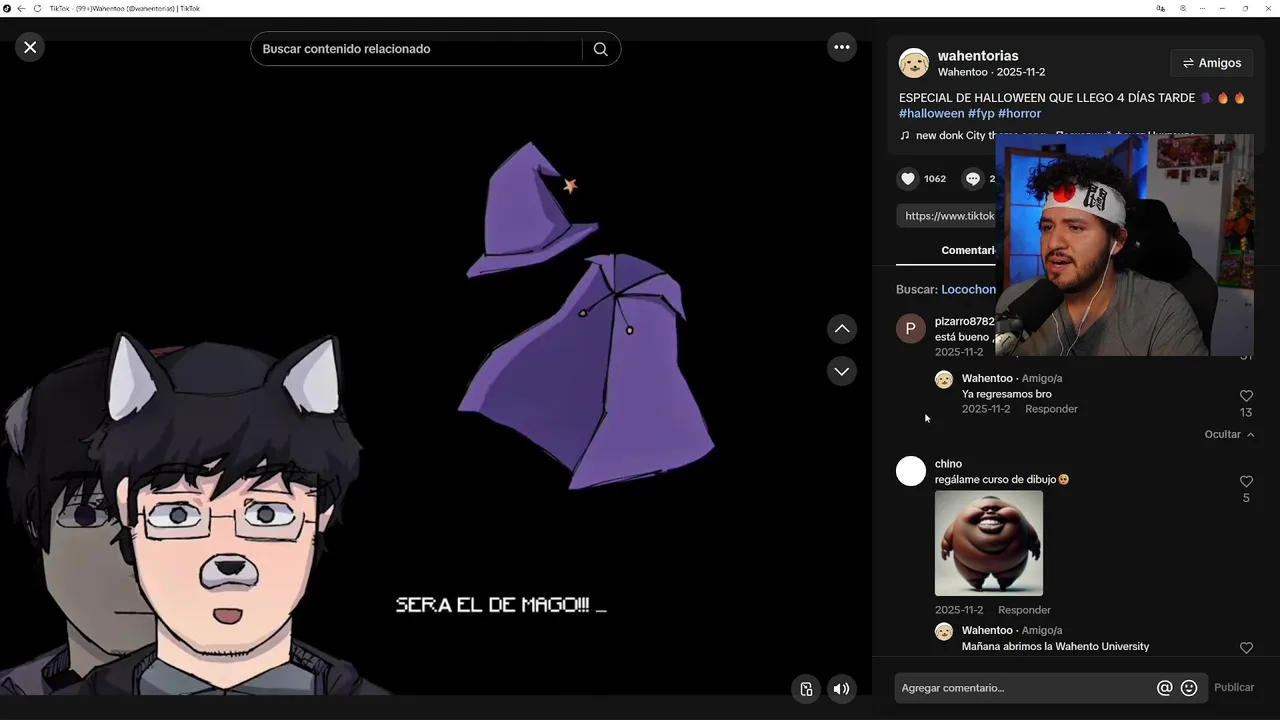Click the 13 likes count on Wahentoo's reply
Image resolution: width=1280 pixels, height=720 pixels.
(x=1246, y=412)
